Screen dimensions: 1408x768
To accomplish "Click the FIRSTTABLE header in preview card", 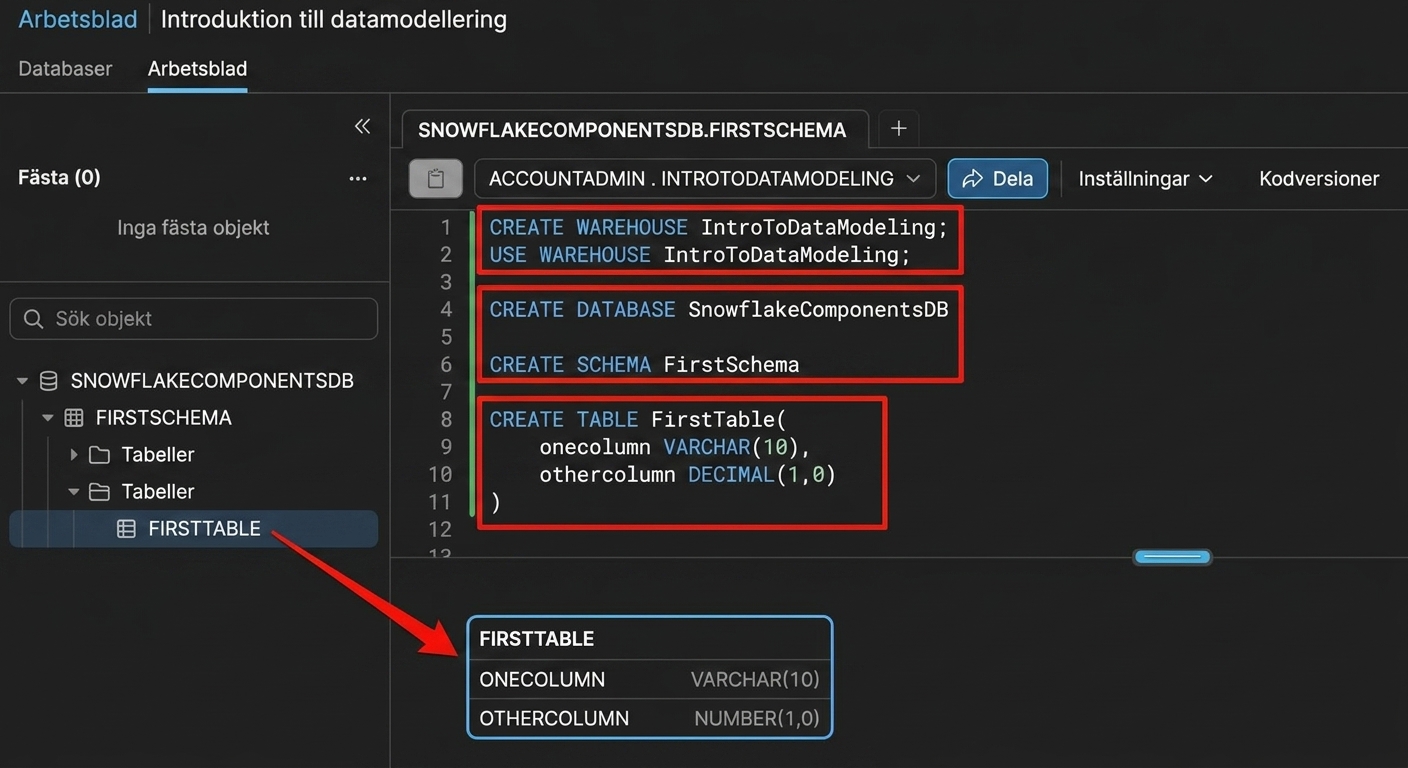I will pyautogui.click(x=537, y=639).
